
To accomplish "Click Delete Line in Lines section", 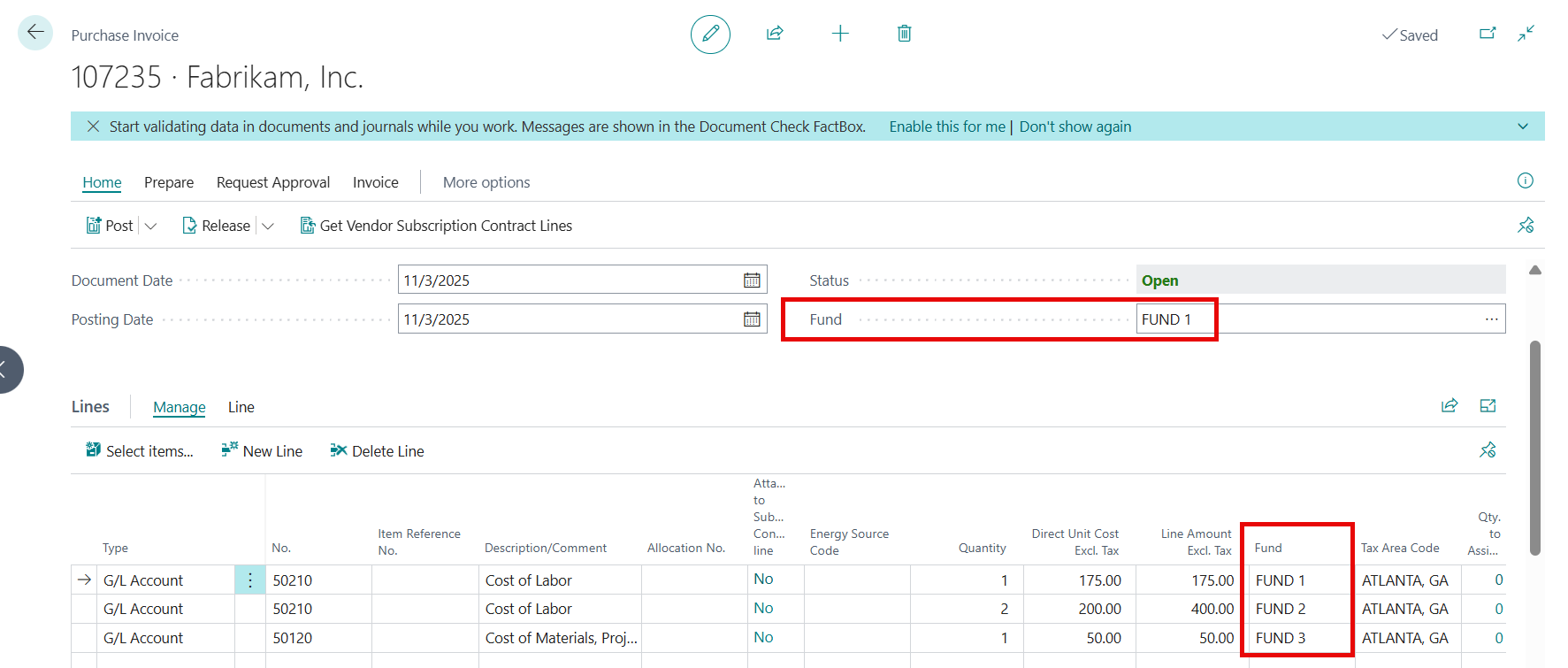I will pyautogui.click(x=377, y=451).
